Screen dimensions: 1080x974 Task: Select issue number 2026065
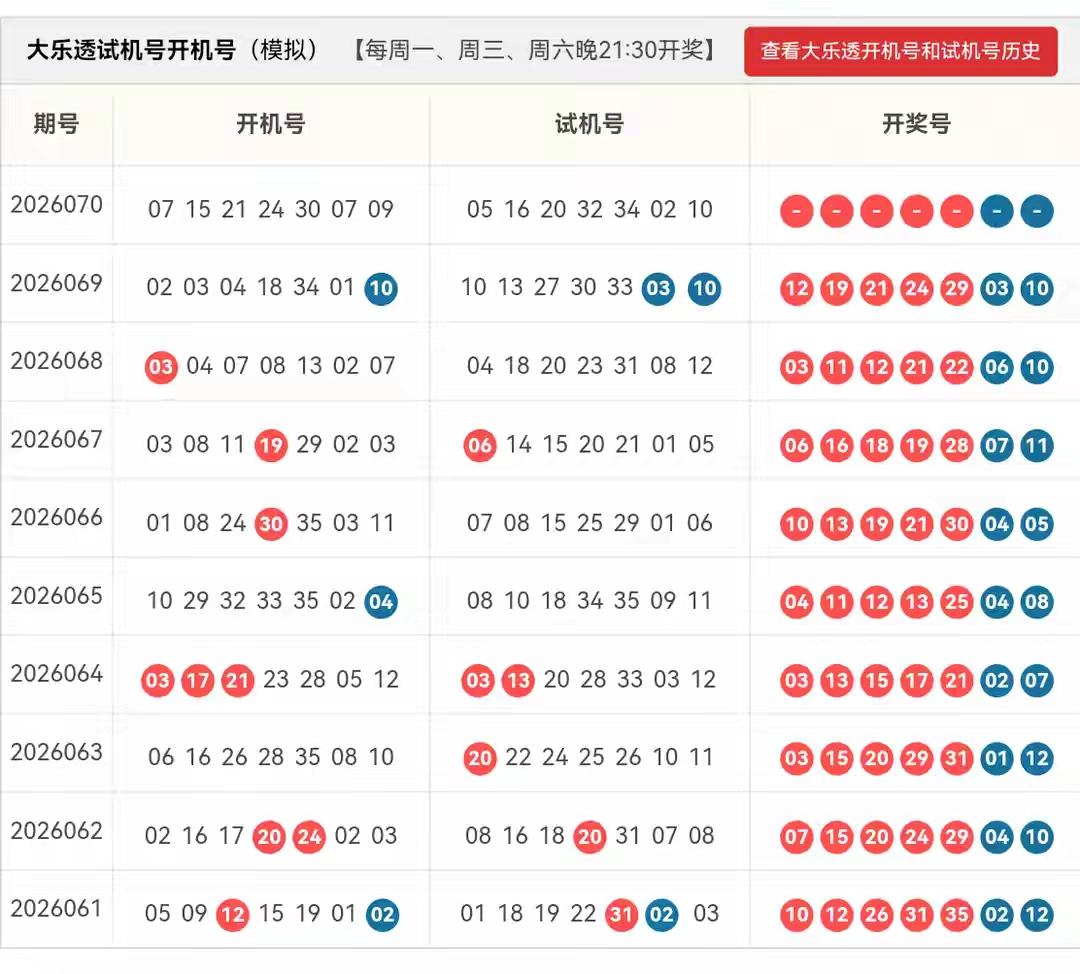(56, 596)
